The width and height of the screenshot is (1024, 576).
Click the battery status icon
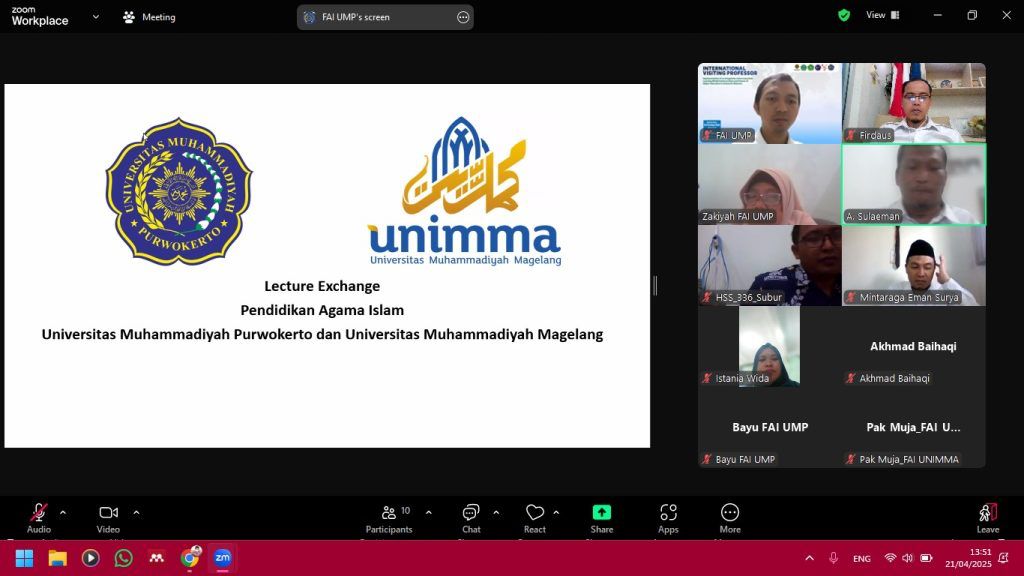(926, 558)
